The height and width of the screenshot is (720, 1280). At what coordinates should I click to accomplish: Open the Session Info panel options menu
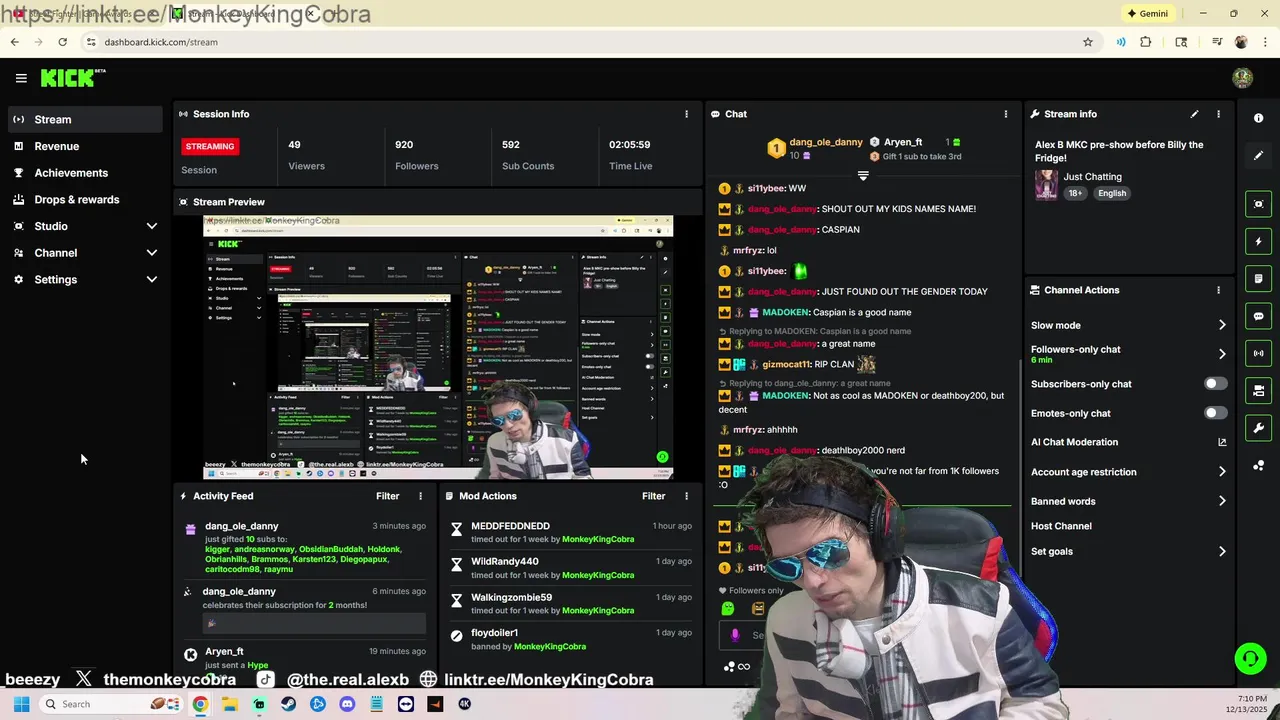[686, 114]
